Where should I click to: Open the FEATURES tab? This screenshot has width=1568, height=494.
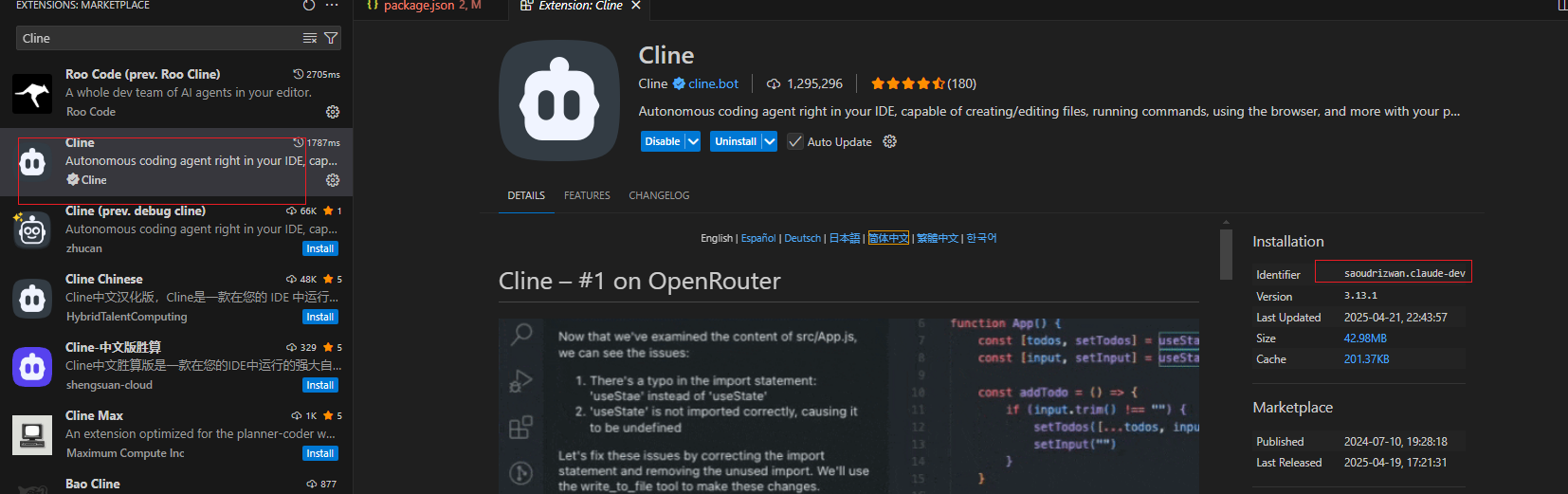[x=587, y=195]
